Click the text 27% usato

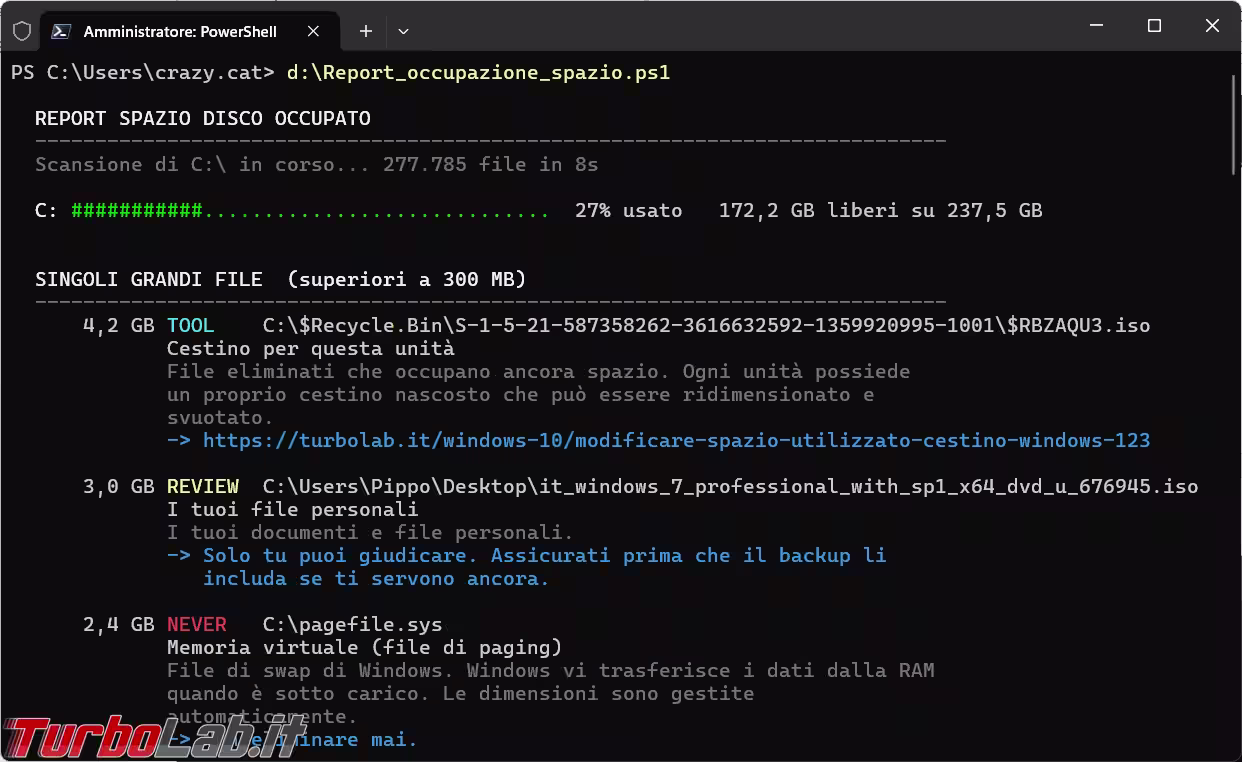tap(629, 210)
